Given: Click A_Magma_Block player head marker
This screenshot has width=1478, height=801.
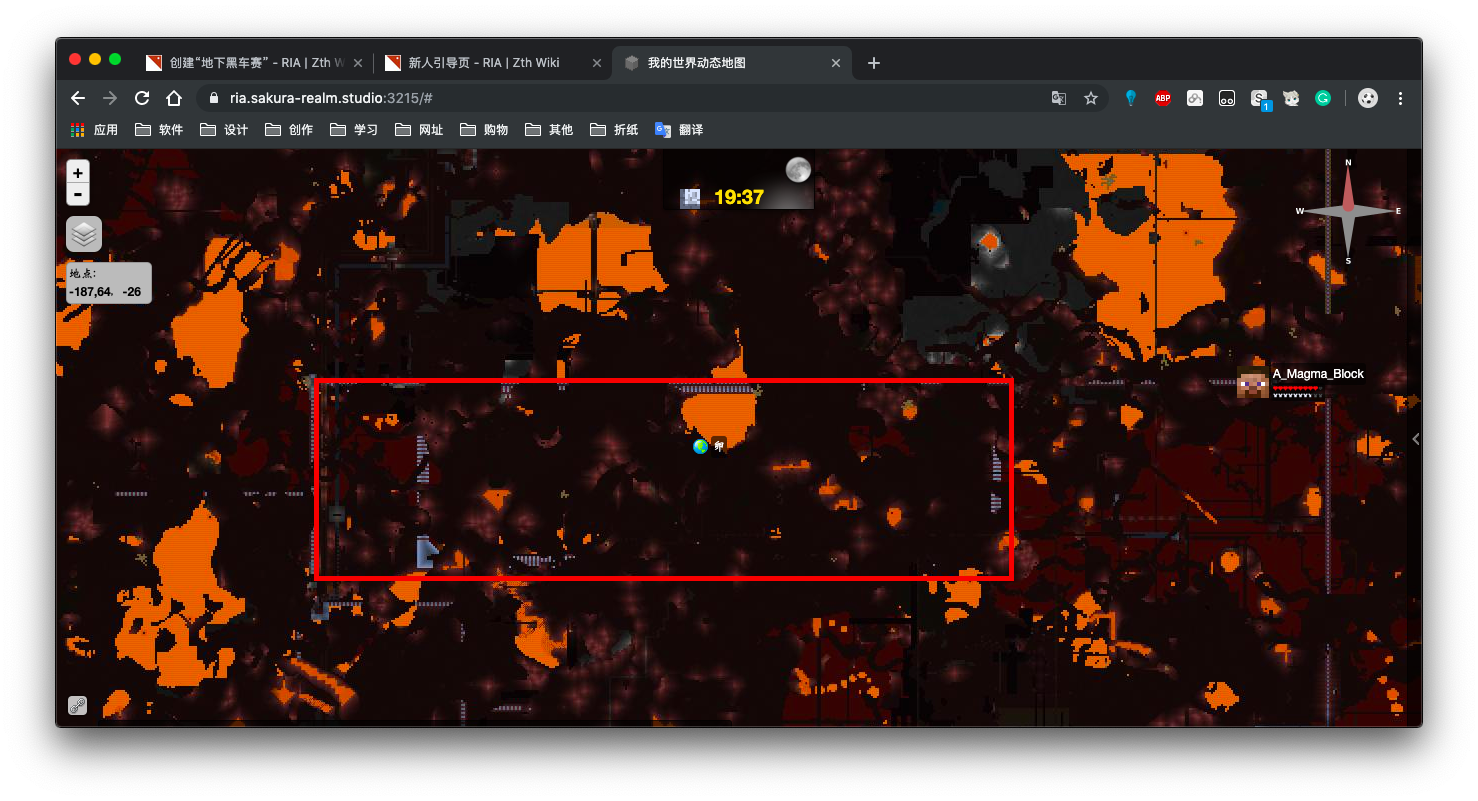Looking at the screenshot, I should (1252, 382).
